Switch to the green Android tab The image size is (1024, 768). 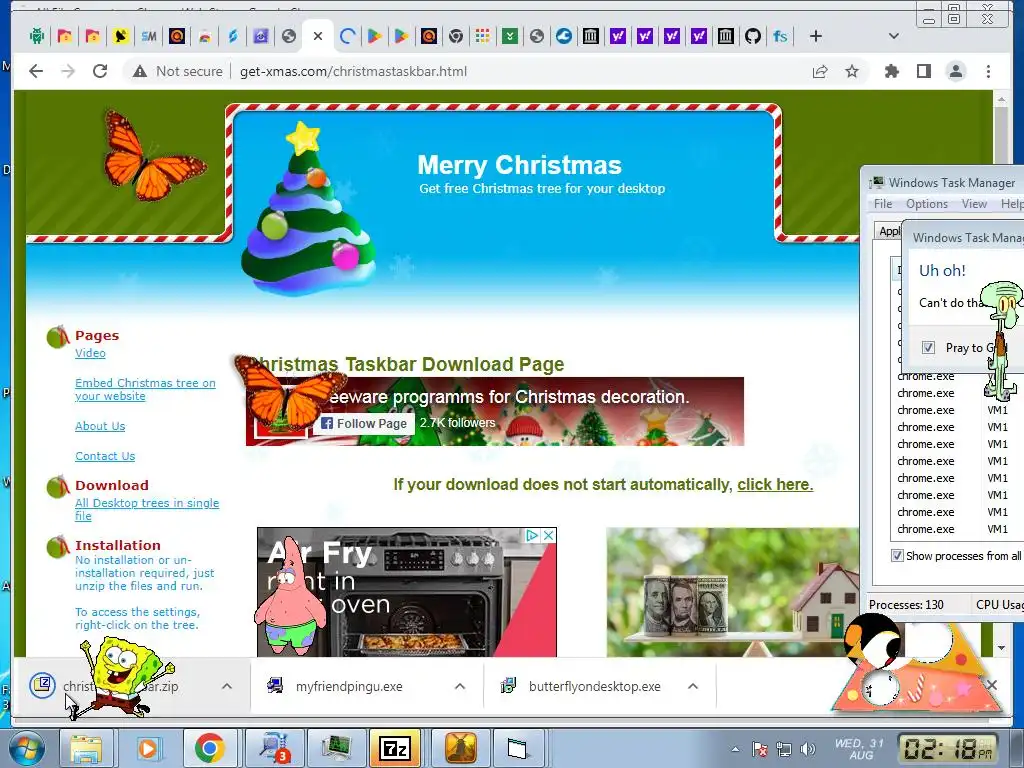[x=37, y=36]
